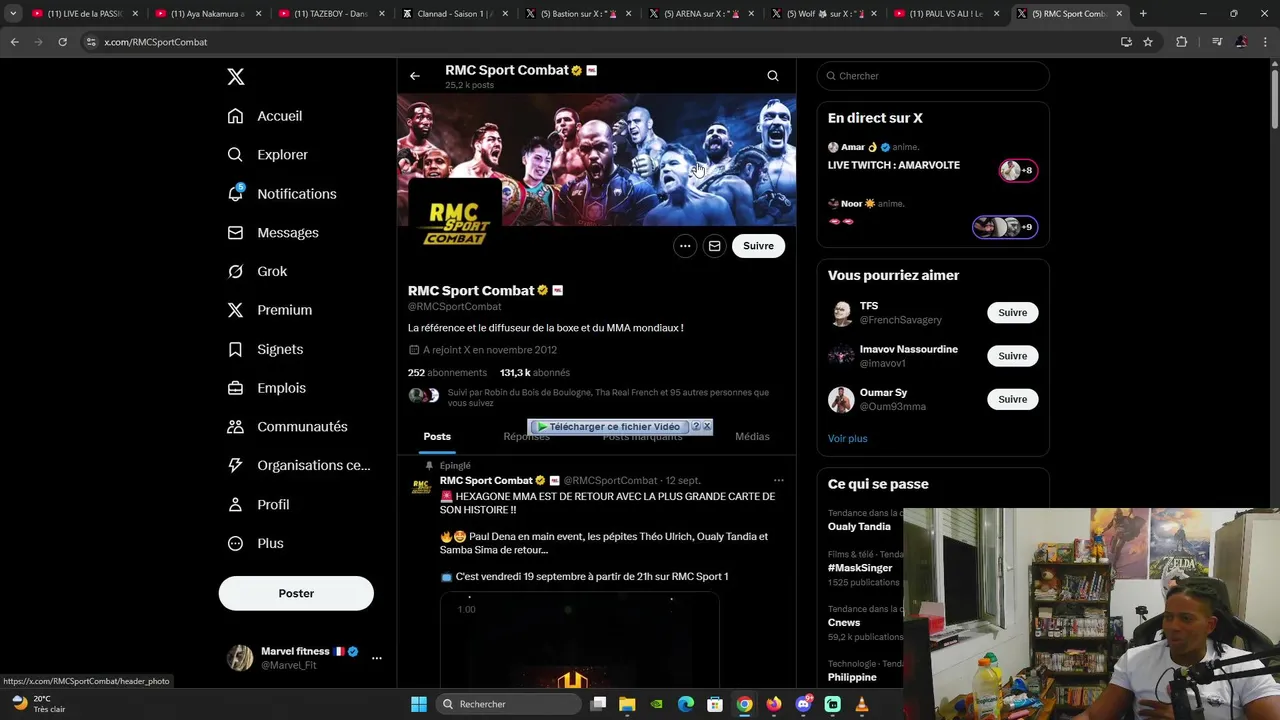Join the Noor live broadcast
1280x720 pixels.
coord(933,214)
